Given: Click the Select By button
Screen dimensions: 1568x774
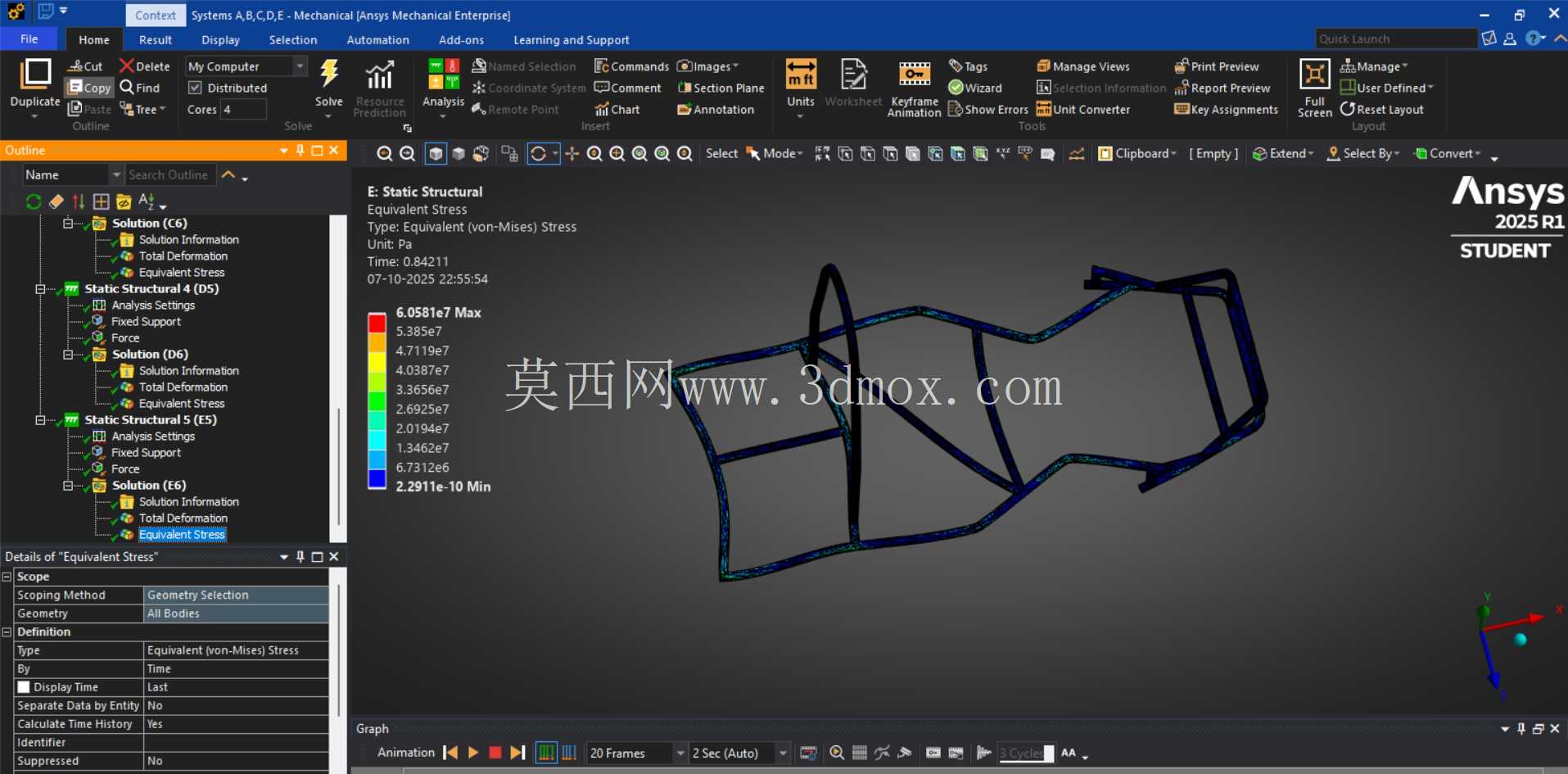Looking at the screenshot, I should coord(1363,153).
